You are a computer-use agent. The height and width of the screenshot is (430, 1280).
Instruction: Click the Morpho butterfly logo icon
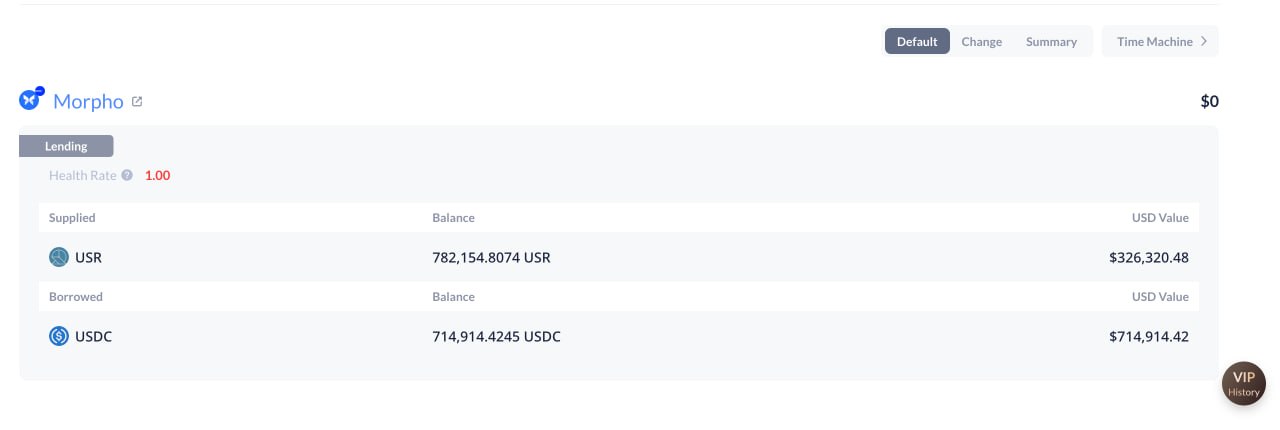pos(31,99)
